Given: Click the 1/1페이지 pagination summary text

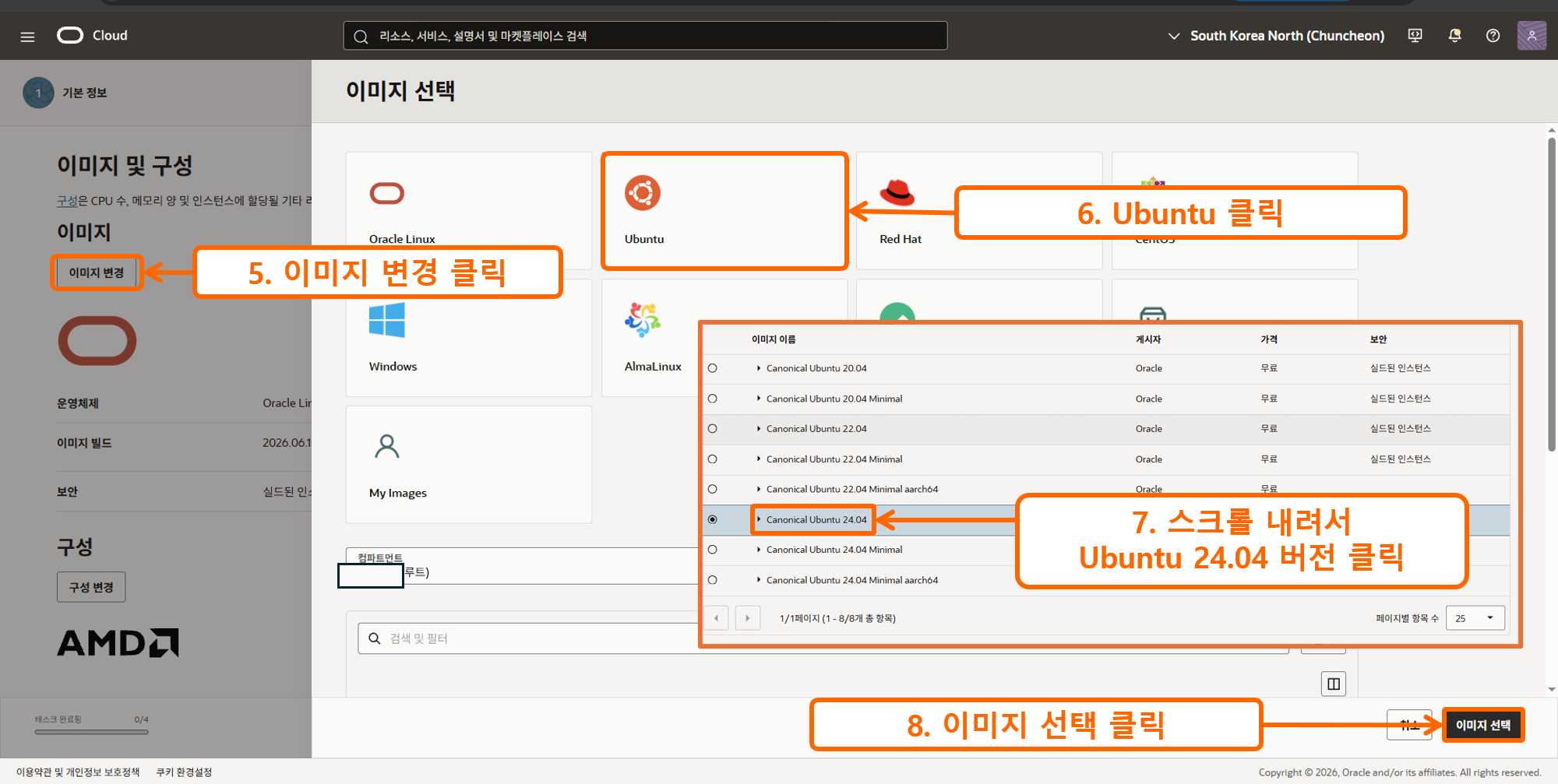Looking at the screenshot, I should 837,618.
